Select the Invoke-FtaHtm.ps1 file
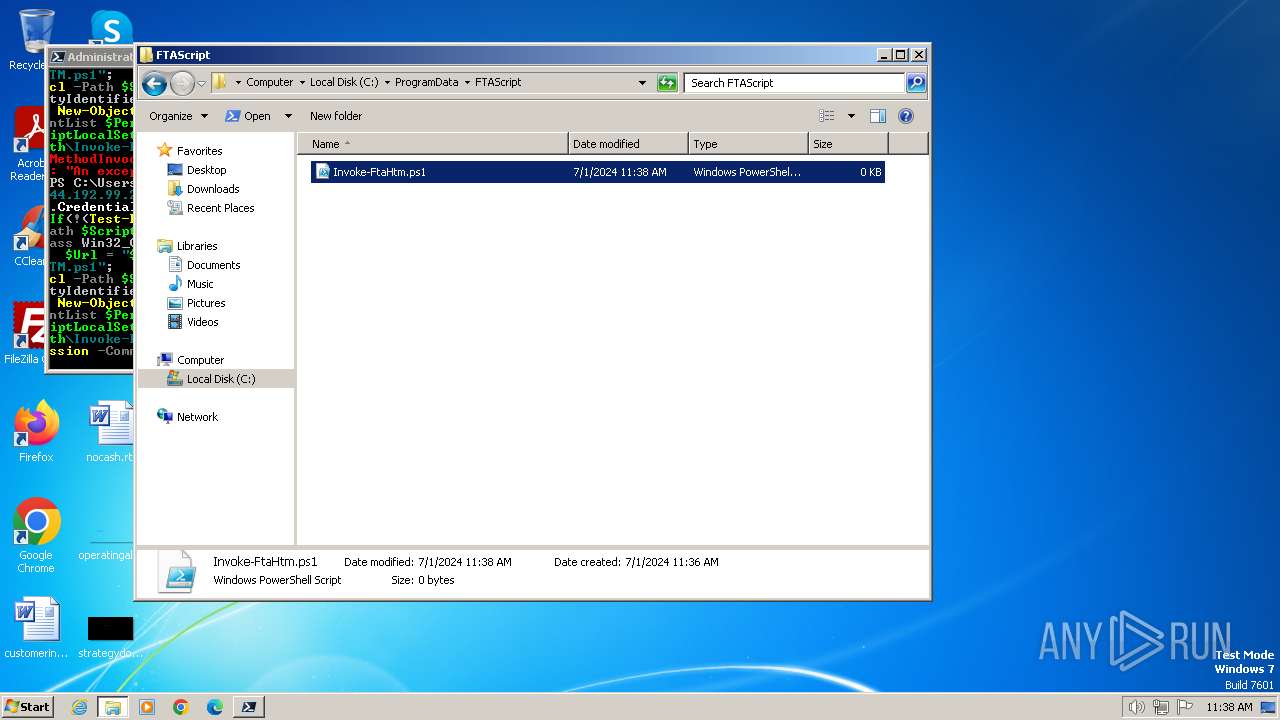Screen dimensions: 1280x720 (597, 172)
